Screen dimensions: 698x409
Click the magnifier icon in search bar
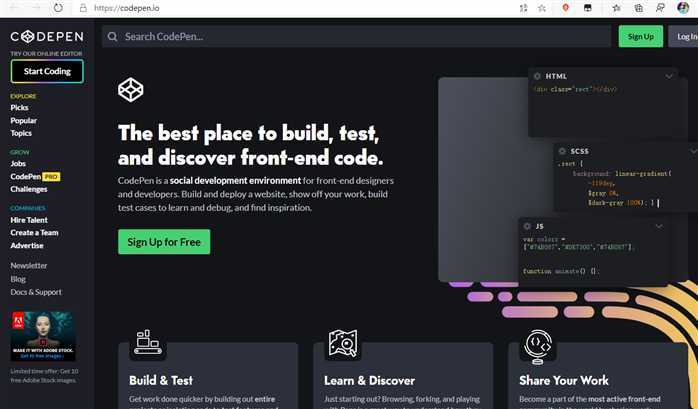[113, 36]
